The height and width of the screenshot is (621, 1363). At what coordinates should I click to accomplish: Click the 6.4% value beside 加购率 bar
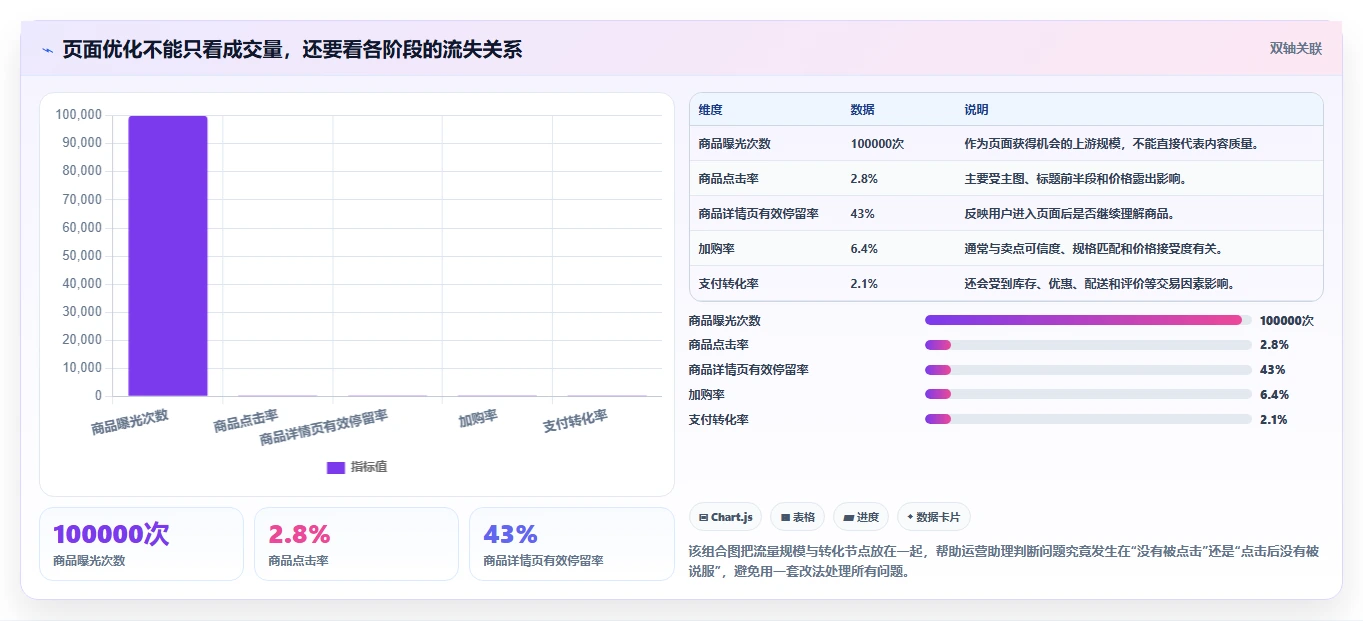1274,395
